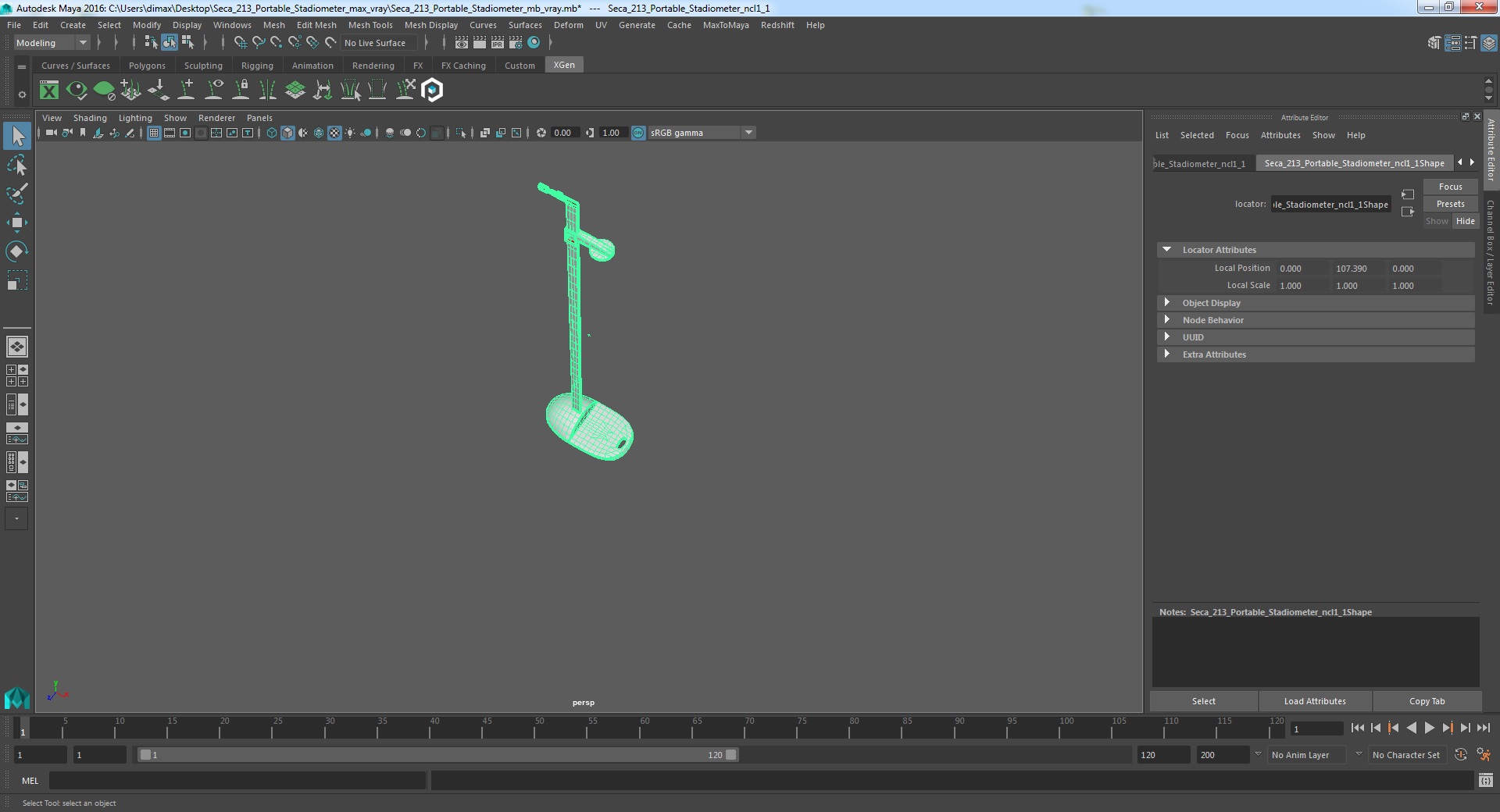This screenshot has width=1500, height=812.
Task: Switch to the Polygons shelf tab
Action: click(147, 66)
